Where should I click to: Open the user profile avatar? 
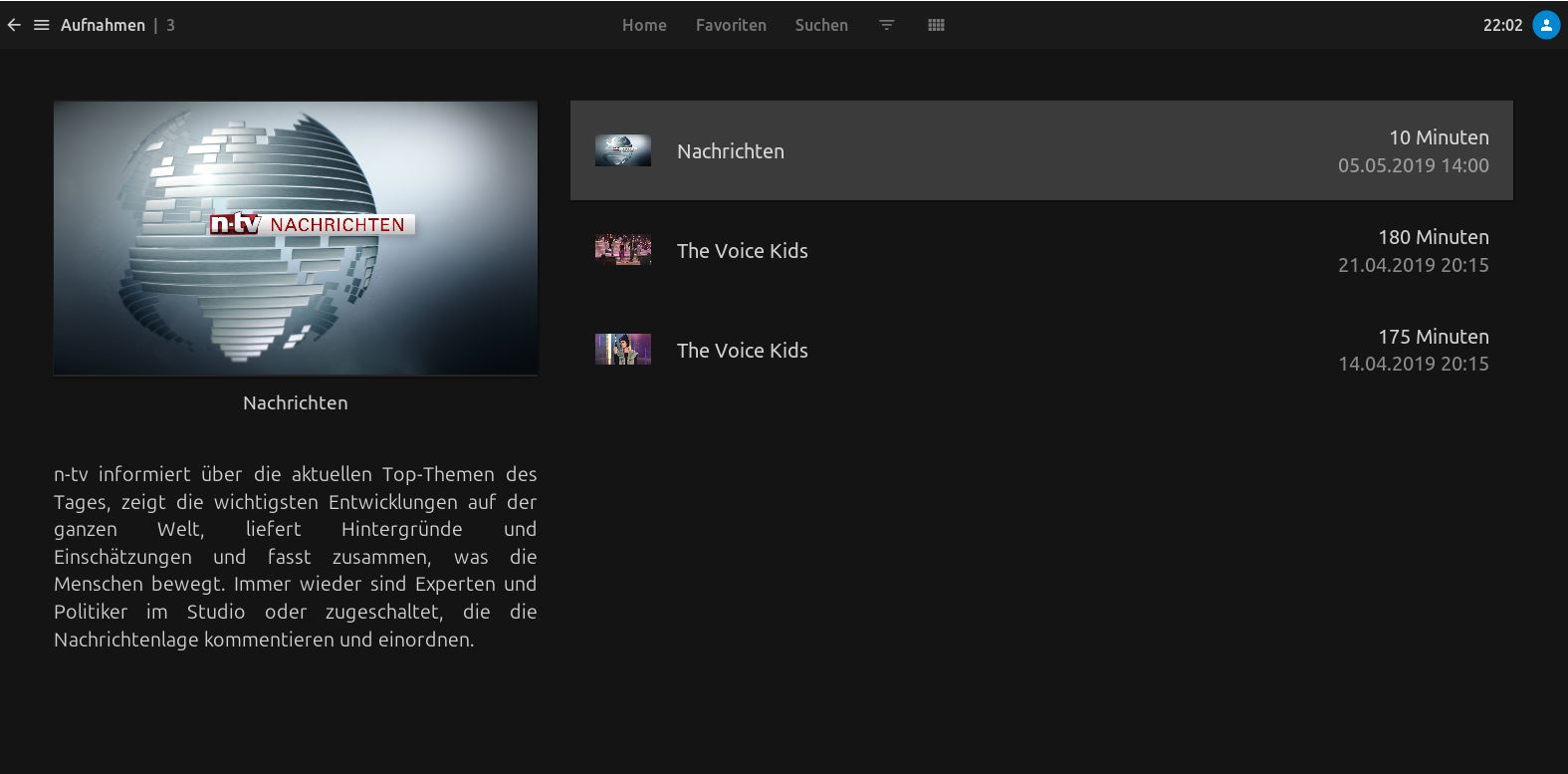(1546, 25)
